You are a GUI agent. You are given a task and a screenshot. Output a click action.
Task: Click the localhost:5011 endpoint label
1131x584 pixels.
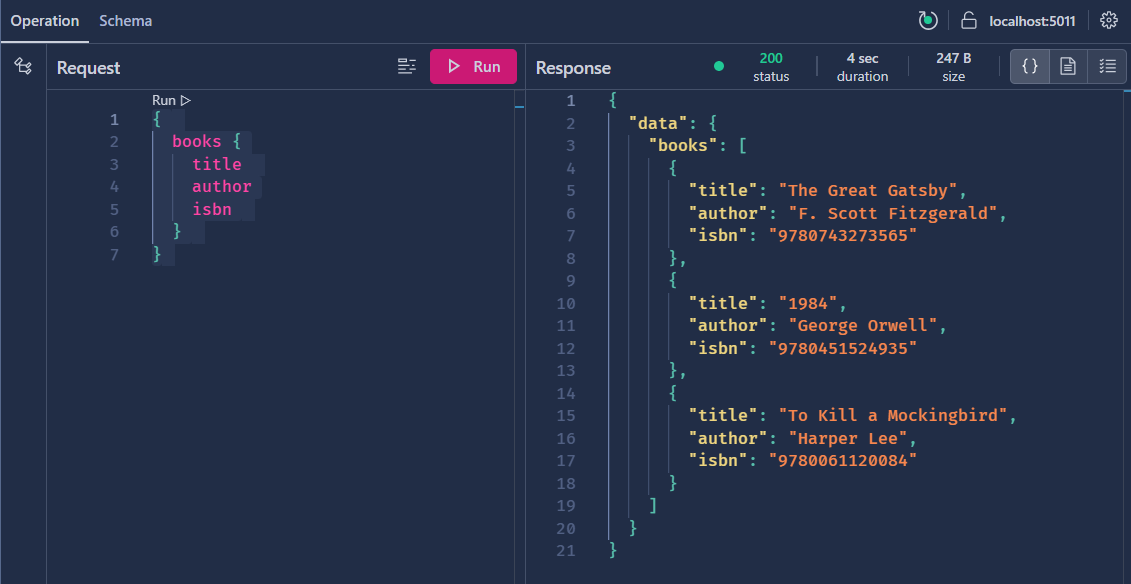point(1032,21)
